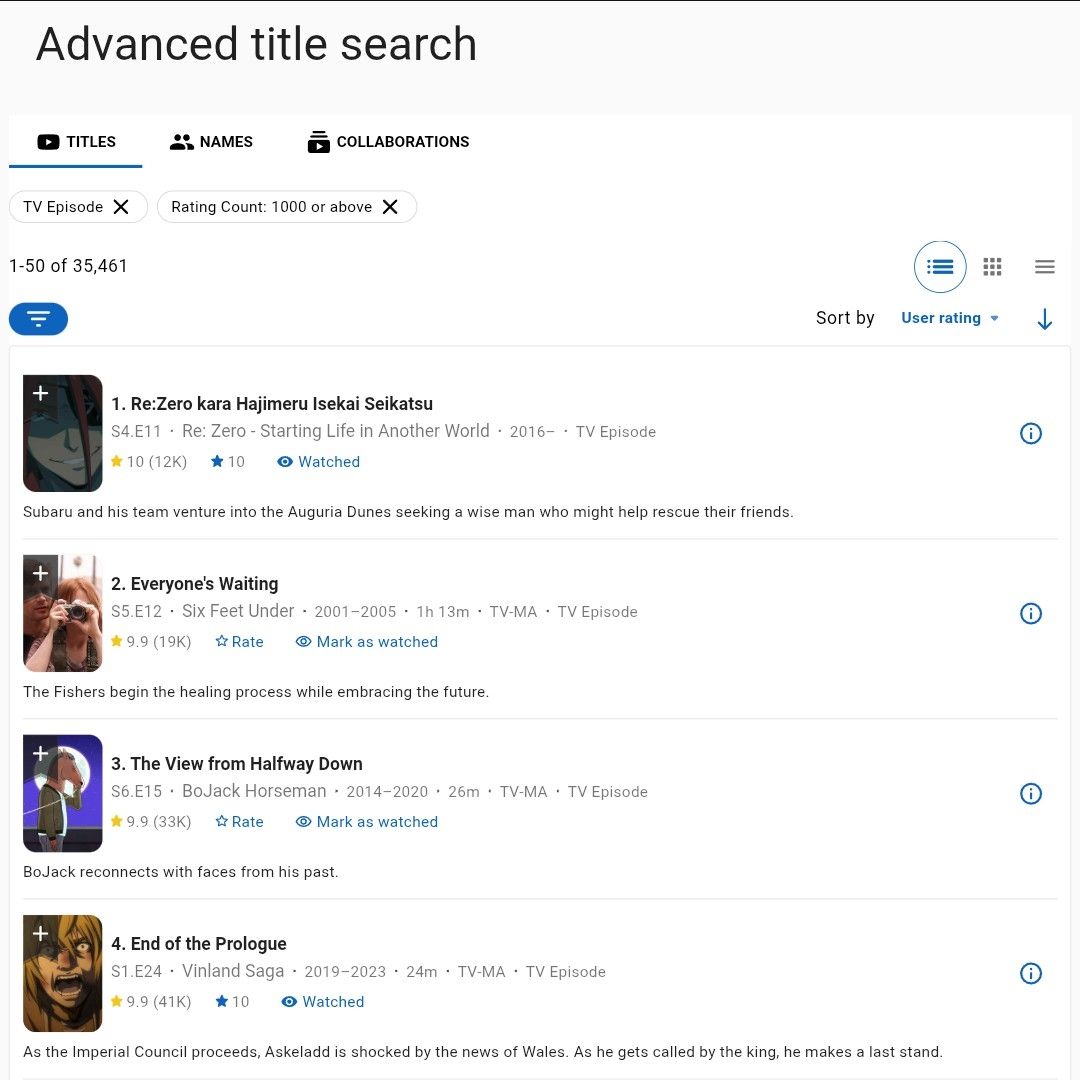Add The View from Halfway Down to watchlist

[x=41, y=753]
